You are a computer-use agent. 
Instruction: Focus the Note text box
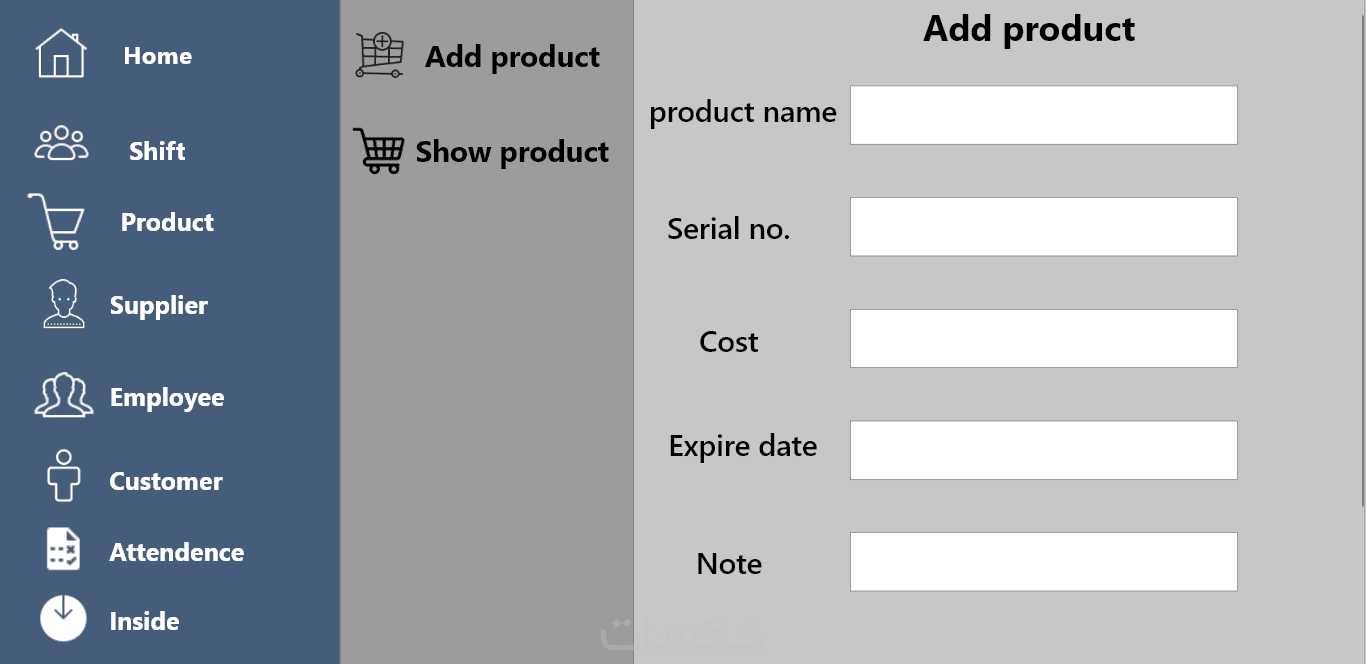click(x=1043, y=562)
